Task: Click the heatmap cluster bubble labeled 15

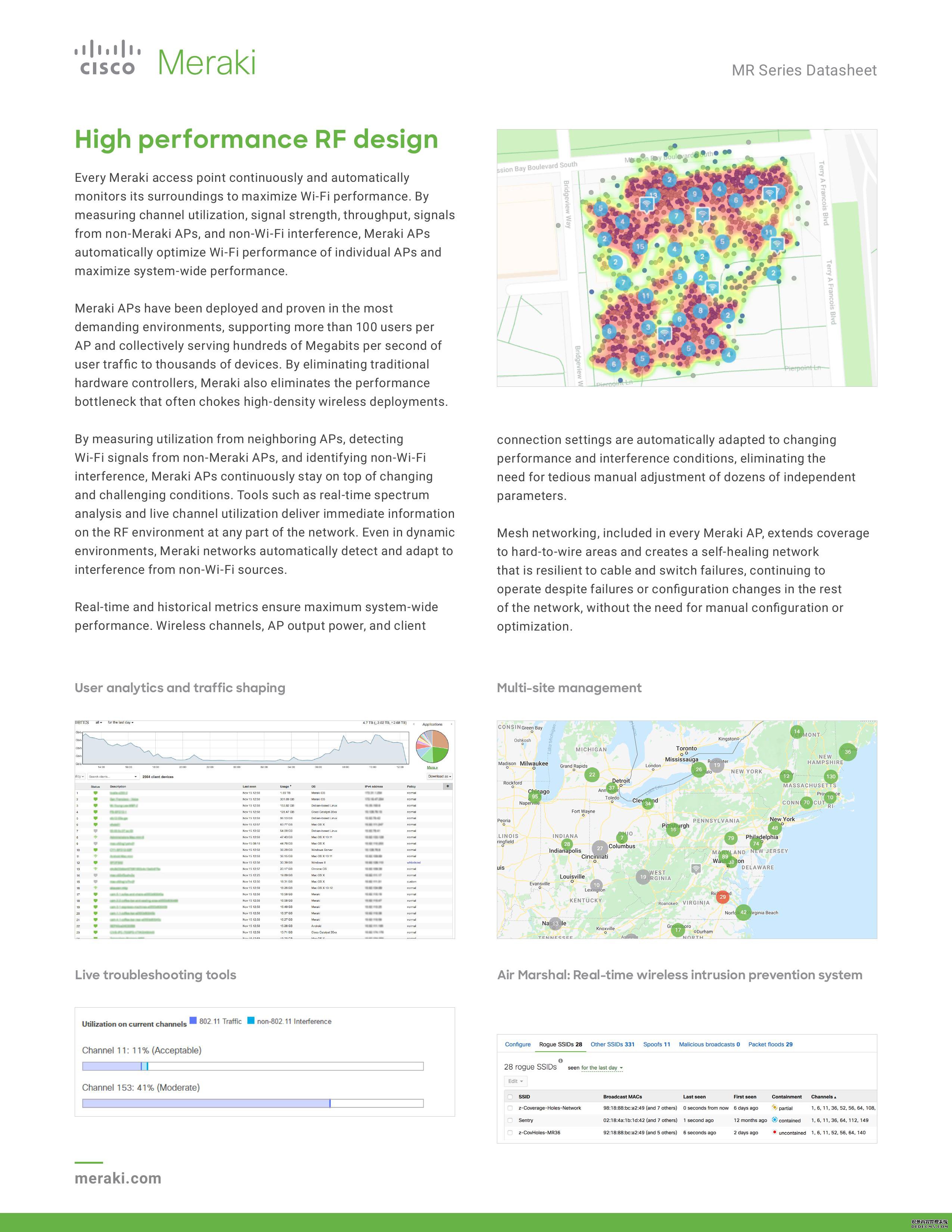Action: 640,246
